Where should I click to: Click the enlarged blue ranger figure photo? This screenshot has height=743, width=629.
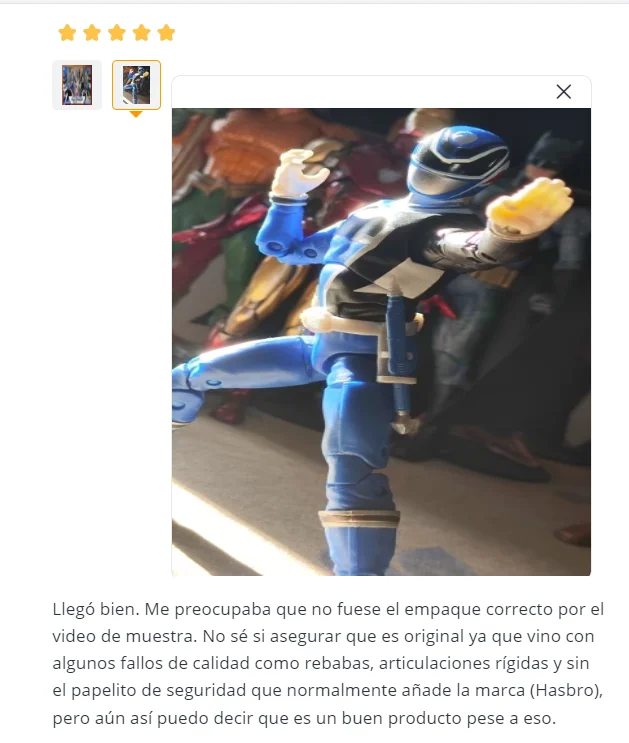pos(381,342)
